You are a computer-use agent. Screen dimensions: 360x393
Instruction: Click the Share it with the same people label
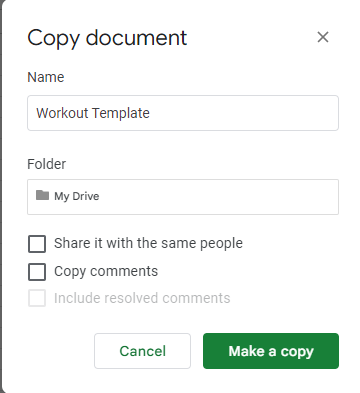tap(148, 243)
